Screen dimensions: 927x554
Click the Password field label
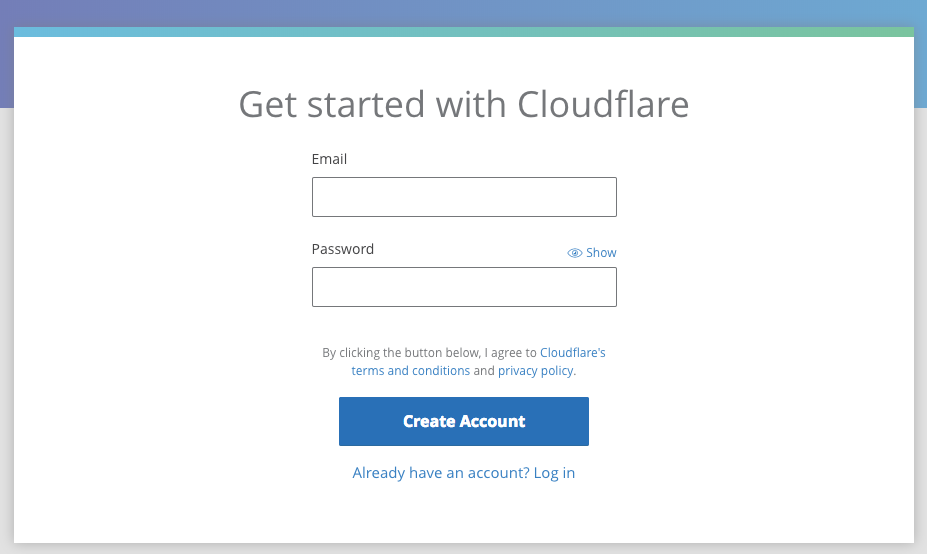click(343, 249)
